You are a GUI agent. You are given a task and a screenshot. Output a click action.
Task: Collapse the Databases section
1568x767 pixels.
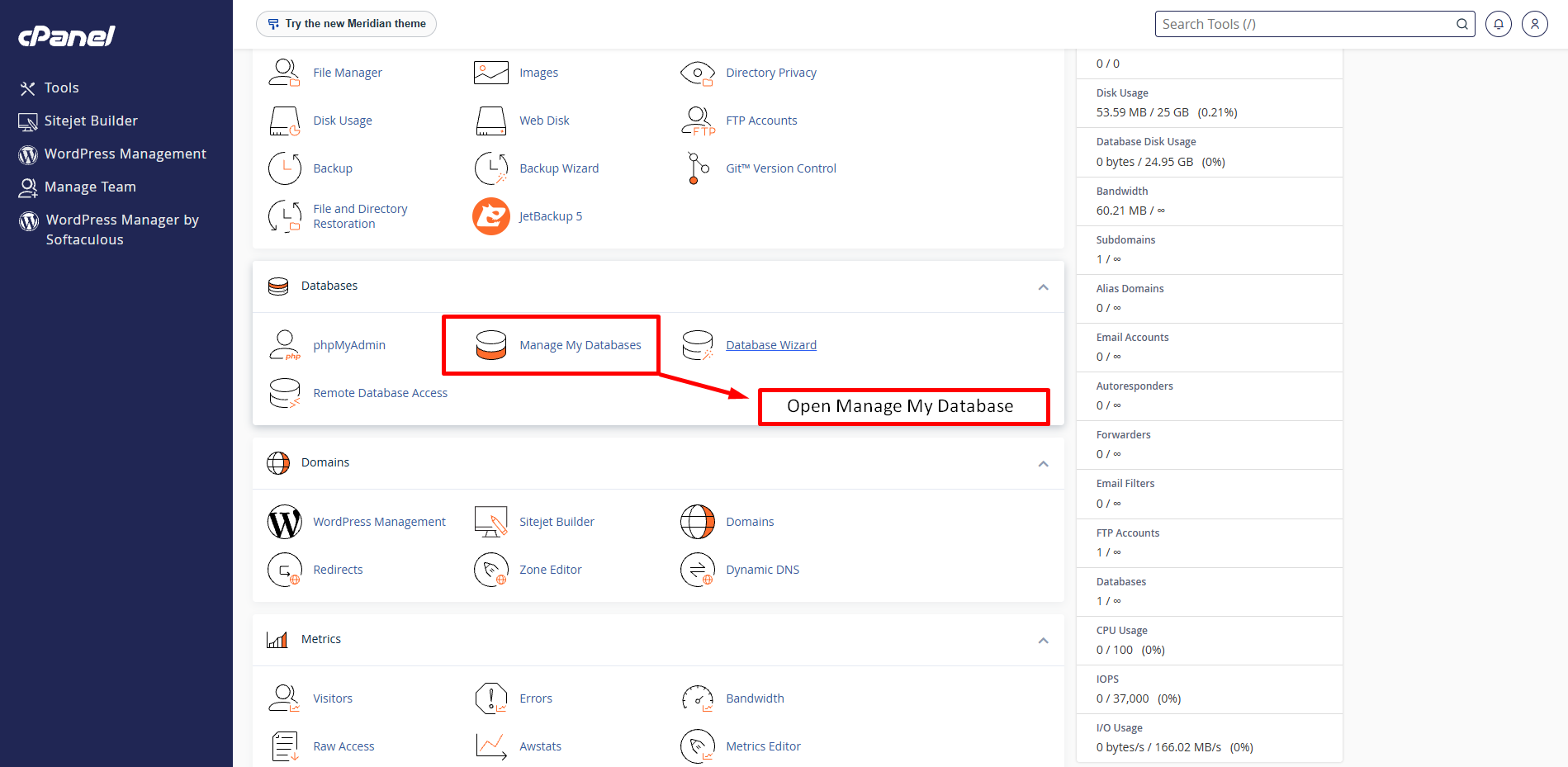point(1043,287)
